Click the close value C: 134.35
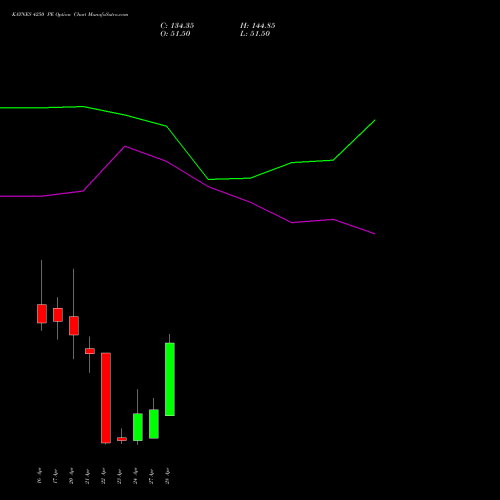This screenshot has height=500, width=500. click(177, 26)
